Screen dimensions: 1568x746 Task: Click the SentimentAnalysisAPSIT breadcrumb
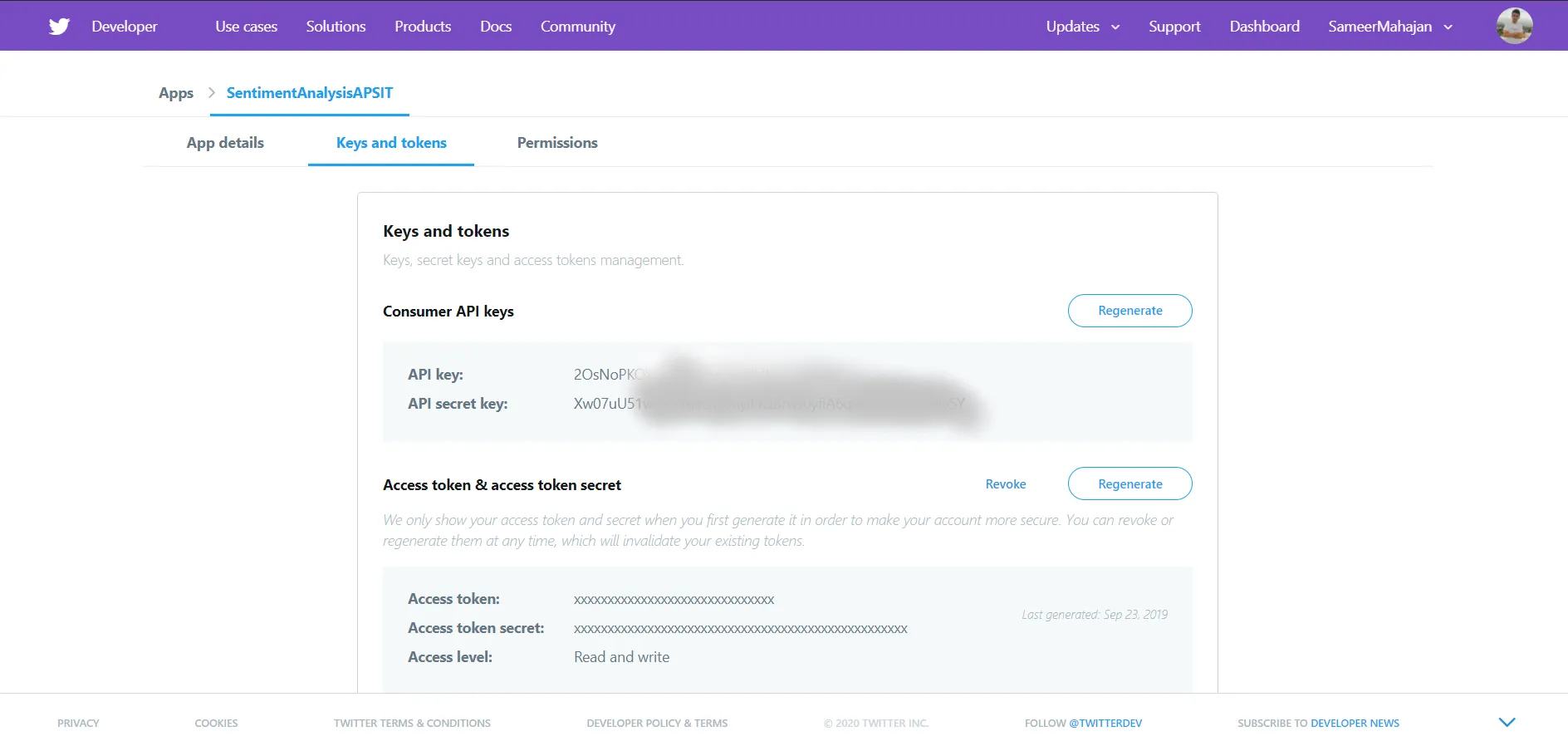pyautogui.click(x=310, y=93)
